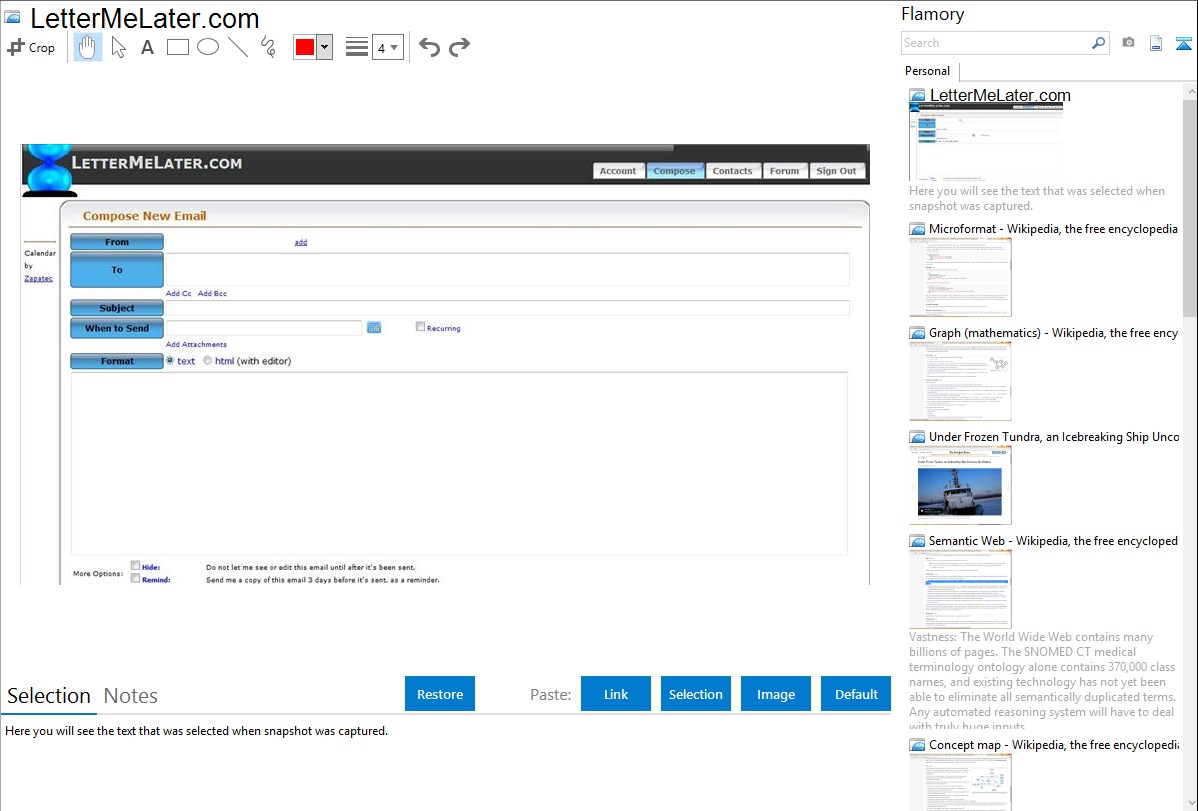Open the LetterMeLater.com snapshot thumbnail
The width and height of the screenshot is (1198, 811).
click(986, 142)
